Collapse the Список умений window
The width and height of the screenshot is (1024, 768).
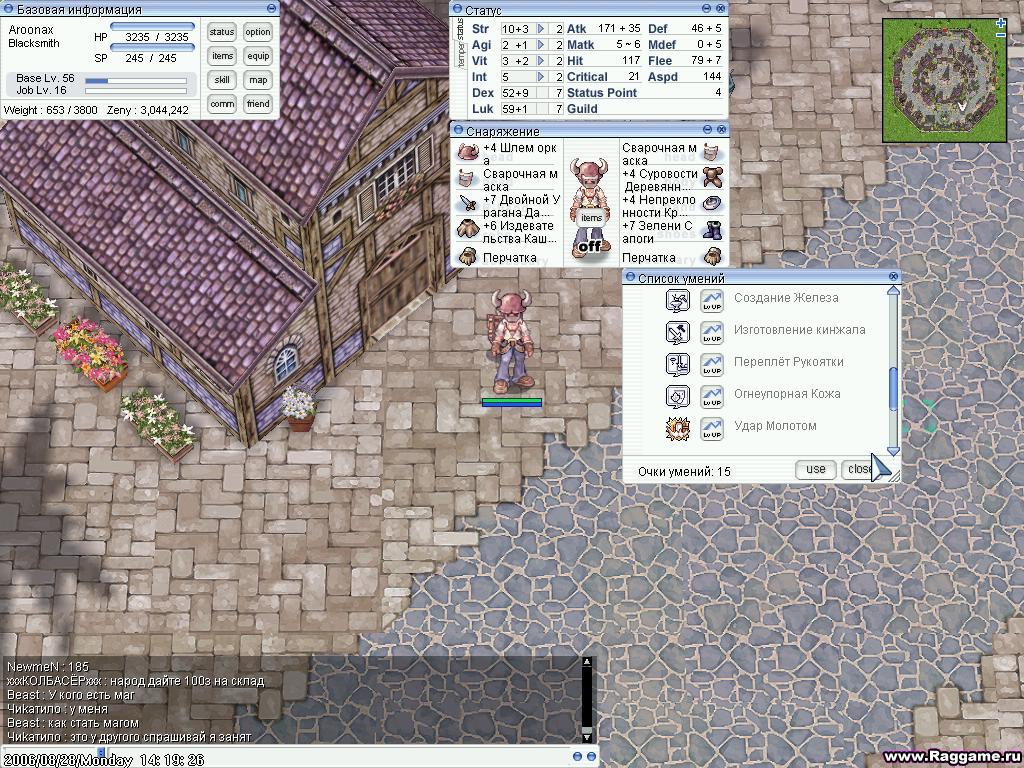630,277
